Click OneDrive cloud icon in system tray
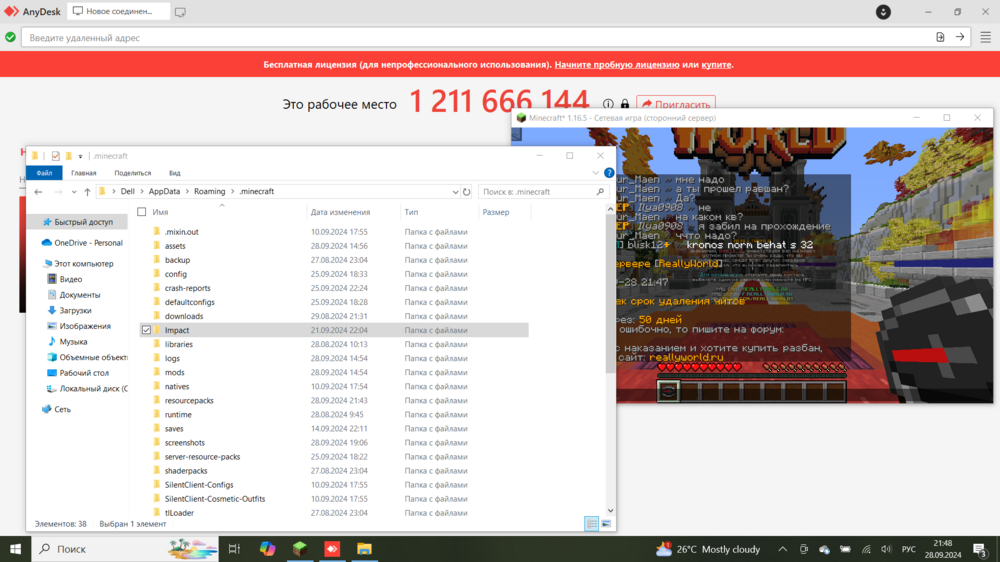 coord(824,549)
